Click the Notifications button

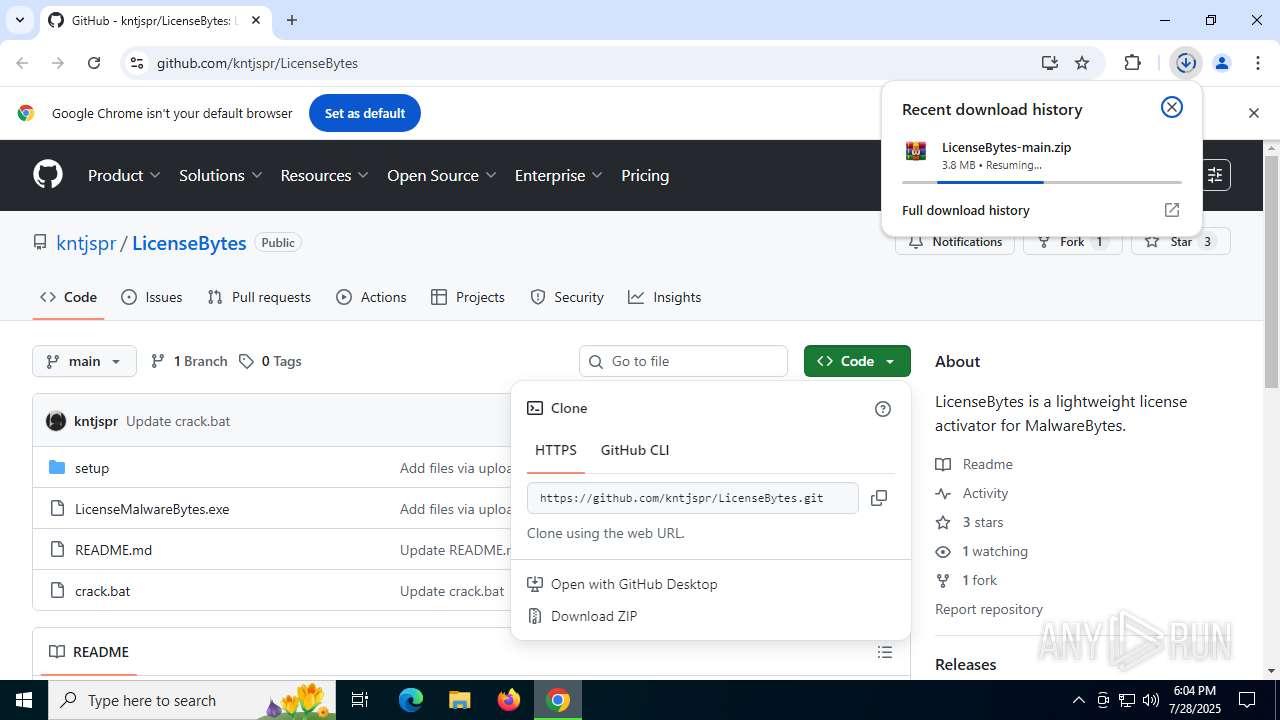pos(955,242)
